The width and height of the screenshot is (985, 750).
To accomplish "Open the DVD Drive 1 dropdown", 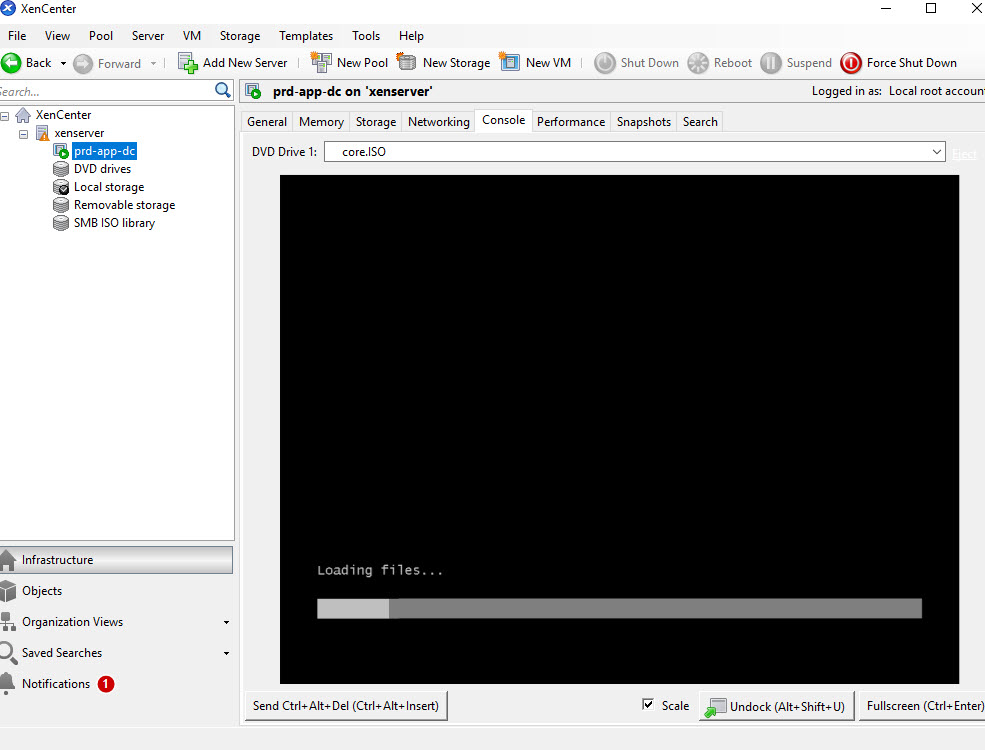I will pyautogui.click(x=936, y=152).
